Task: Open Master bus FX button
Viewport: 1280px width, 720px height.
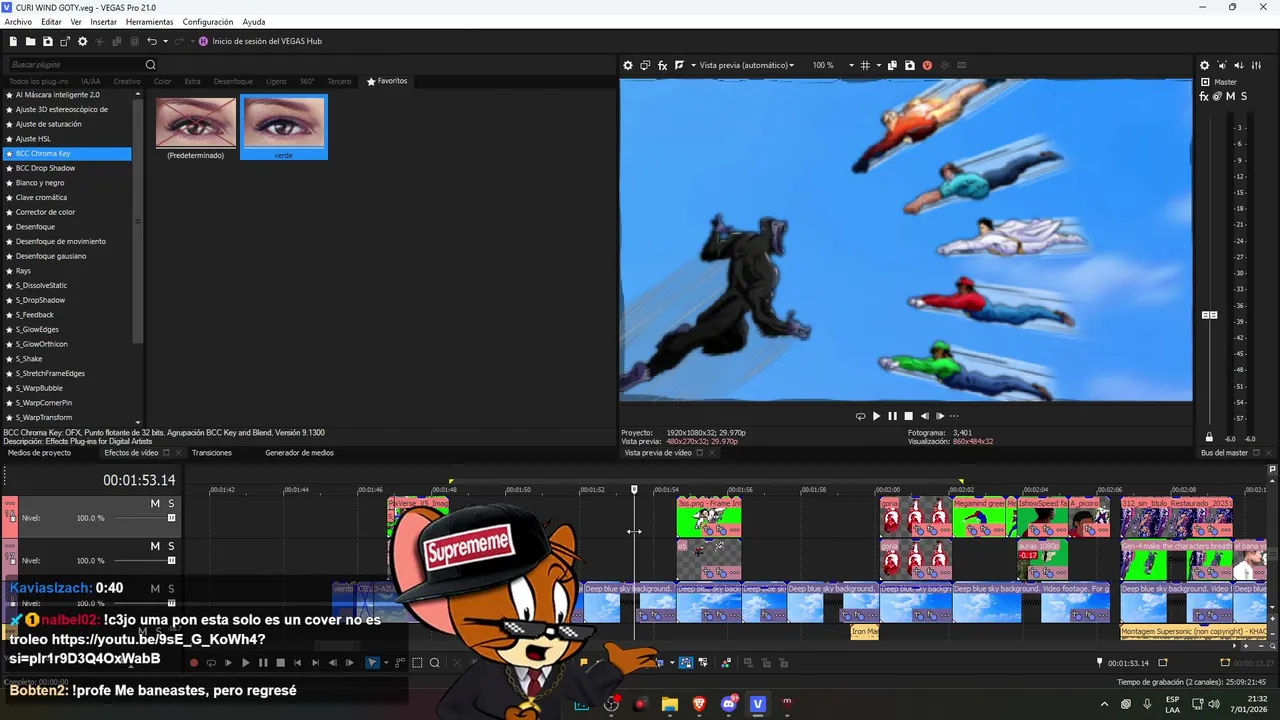Action: pos(1205,96)
